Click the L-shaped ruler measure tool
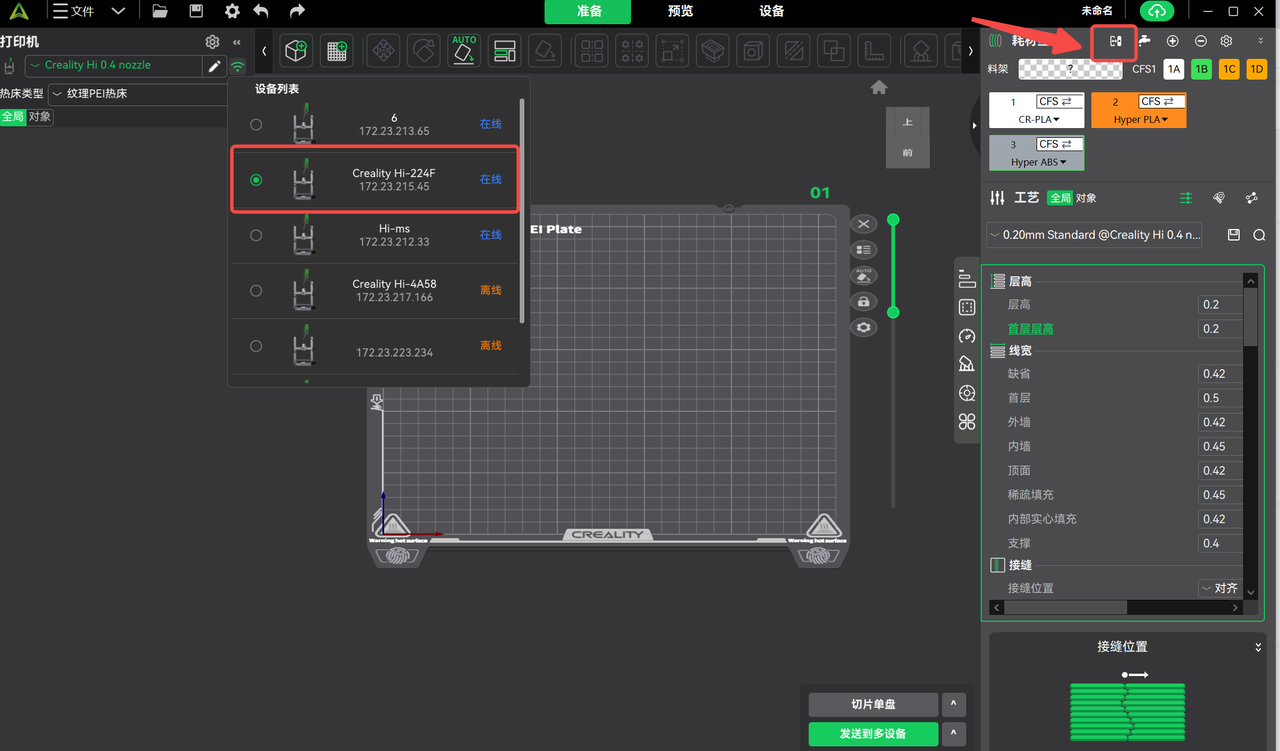The height and width of the screenshot is (751, 1280). 875,50
